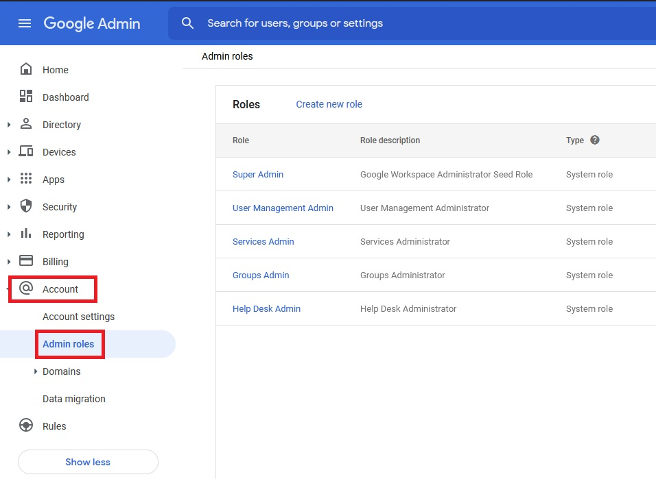
Task: Click the Role description column header
Action: [x=390, y=140]
